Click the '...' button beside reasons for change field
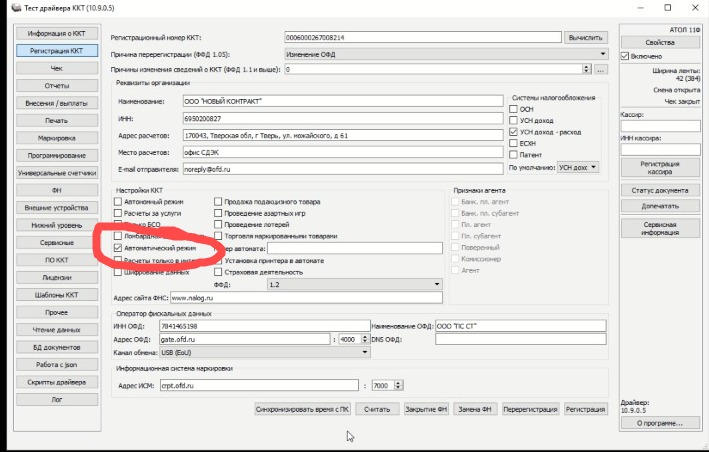The width and height of the screenshot is (709, 452). pos(601,70)
